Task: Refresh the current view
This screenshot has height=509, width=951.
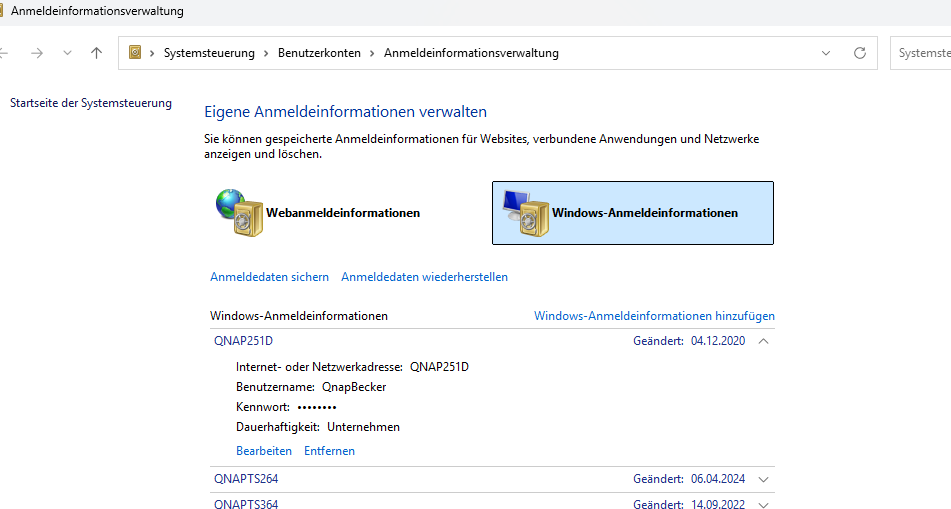Action: tap(860, 53)
